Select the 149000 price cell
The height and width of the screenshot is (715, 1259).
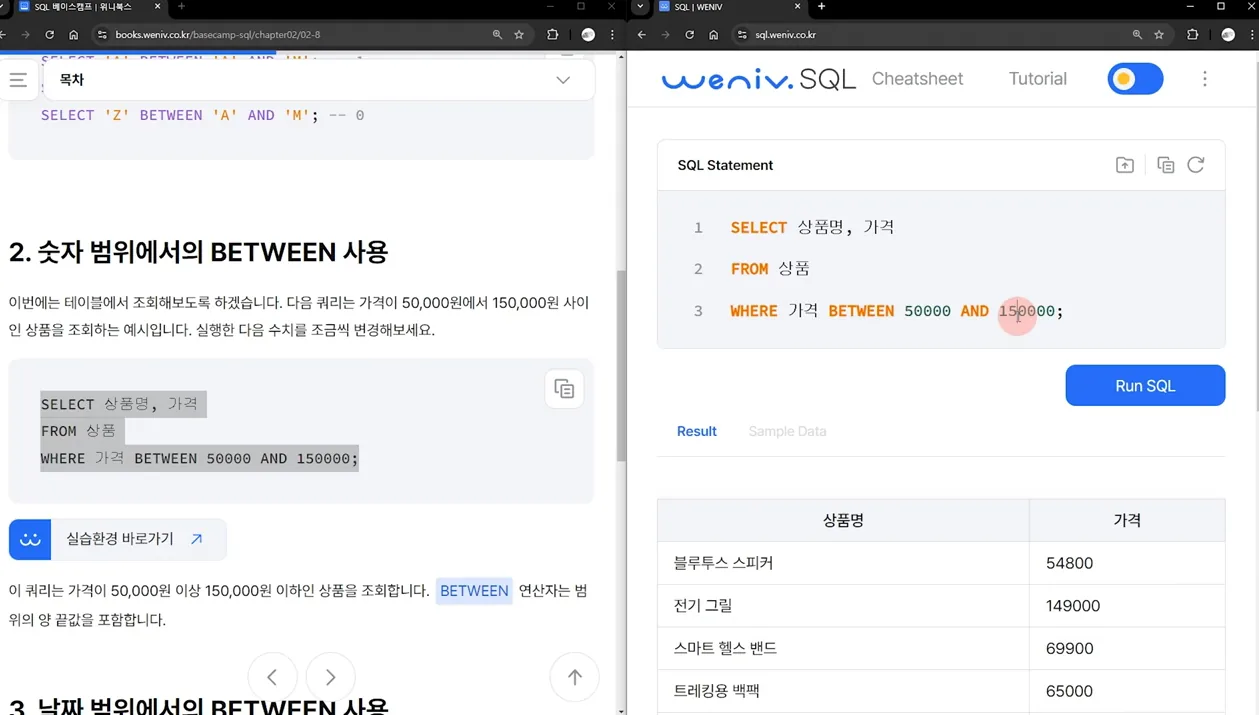(x=1127, y=606)
